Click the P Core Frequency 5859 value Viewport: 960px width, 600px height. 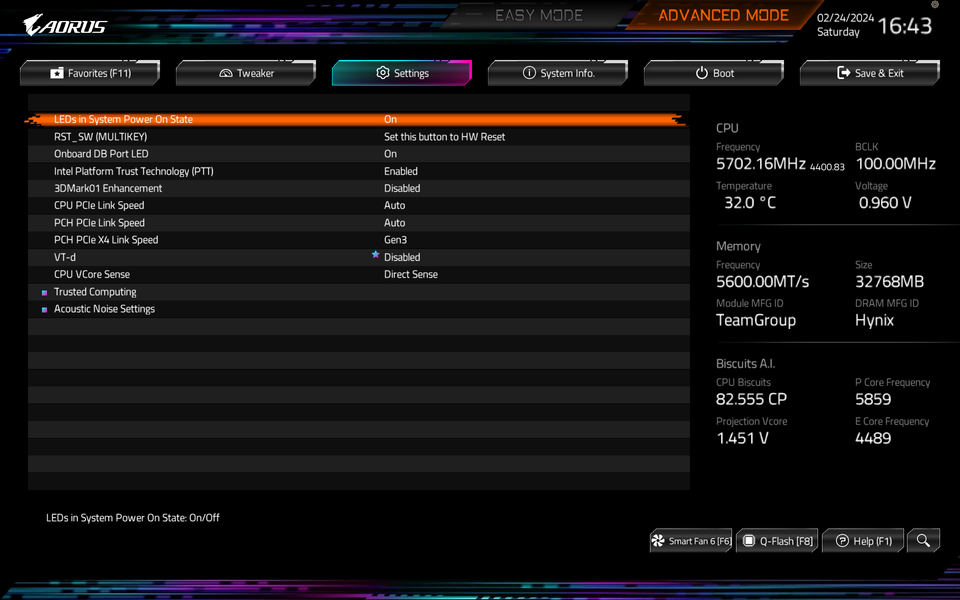pos(873,399)
